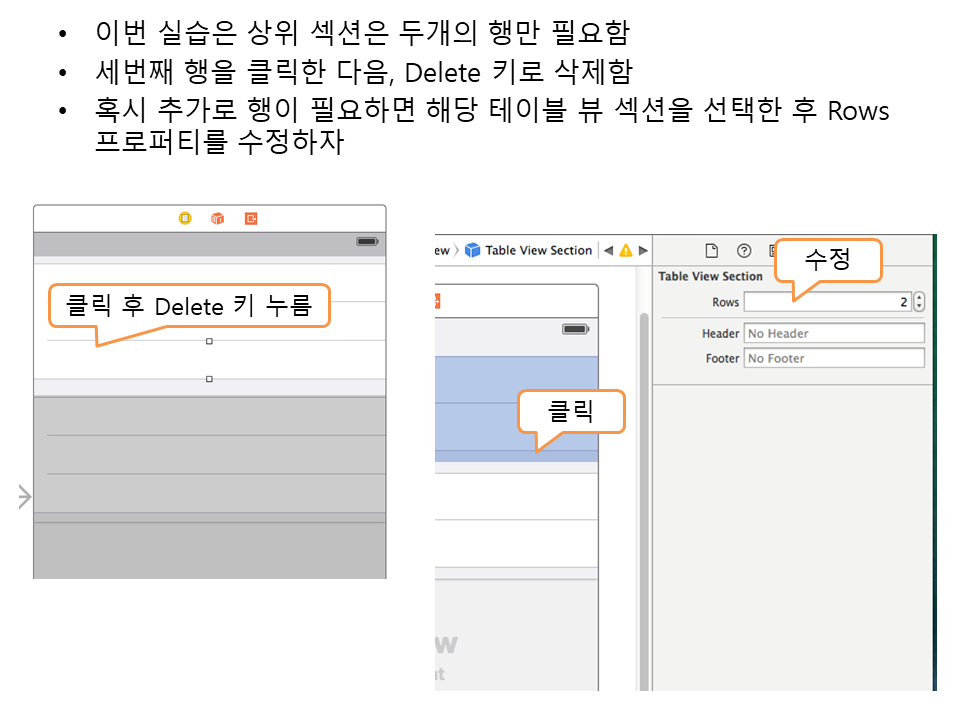This screenshot has height=720, width=960.
Task: Go to next issue with right arrow
Action: coord(643,251)
